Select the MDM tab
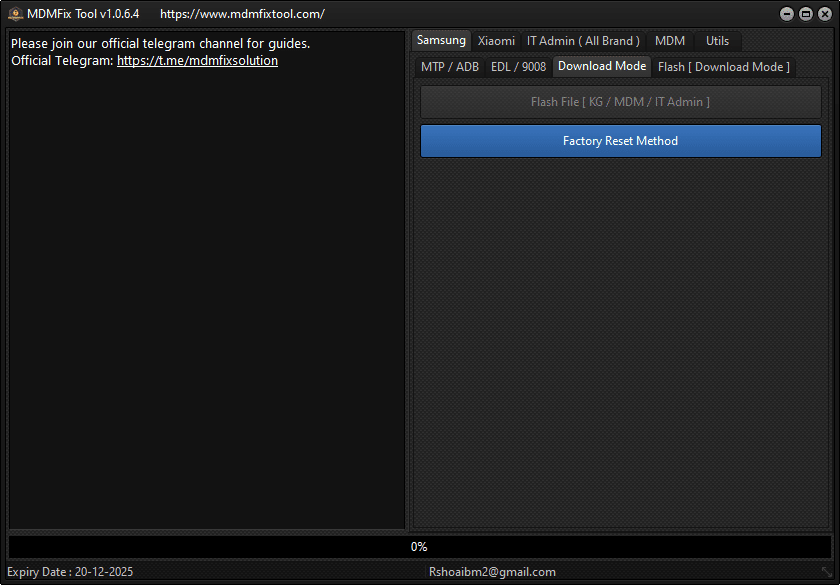Image resolution: width=840 pixels, height=585 pixels. (x=669, y=40)
